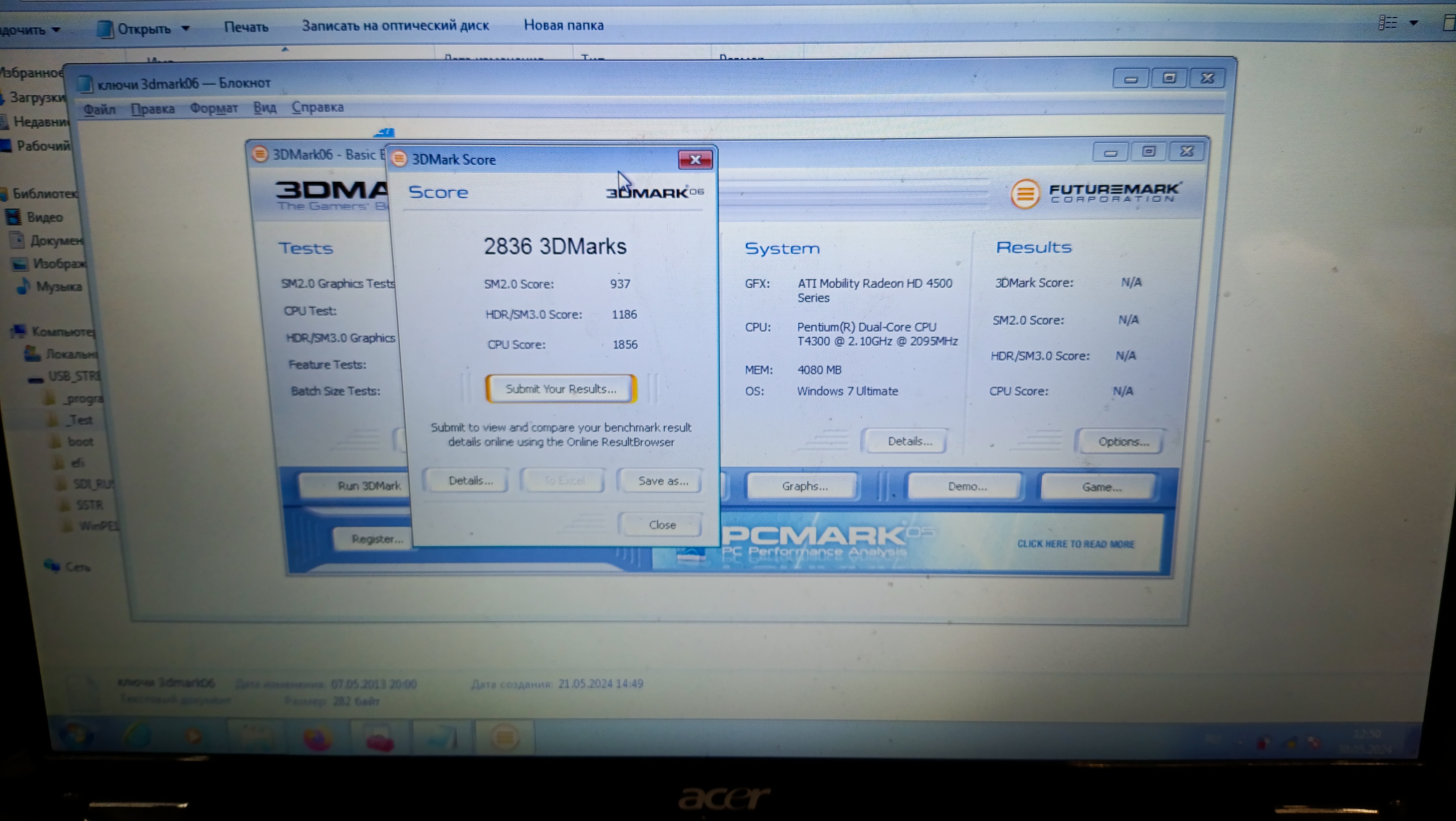Click the red X of 3DMark Score dialog
Screen dimensions: 1456x821
(695, 160)
